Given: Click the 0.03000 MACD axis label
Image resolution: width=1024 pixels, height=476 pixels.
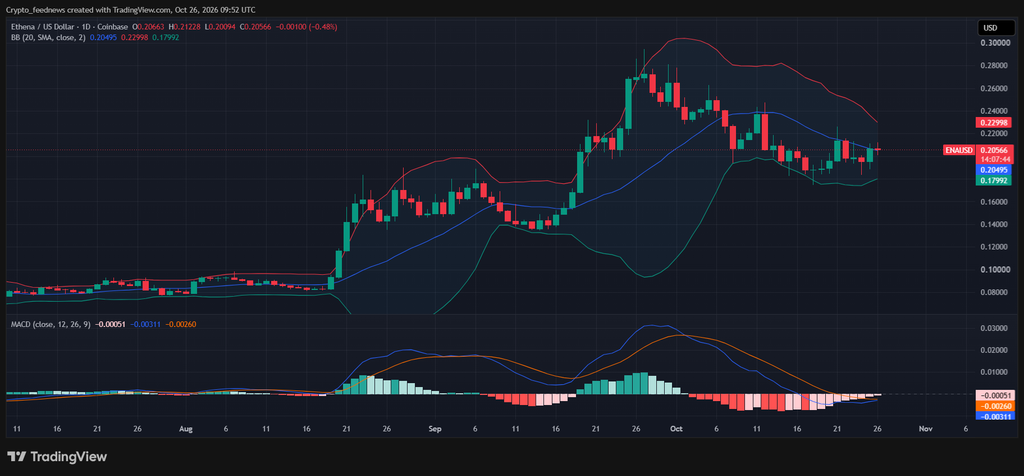Looking at the screenshot, I should pyautogui.click(x=996, y=328).
